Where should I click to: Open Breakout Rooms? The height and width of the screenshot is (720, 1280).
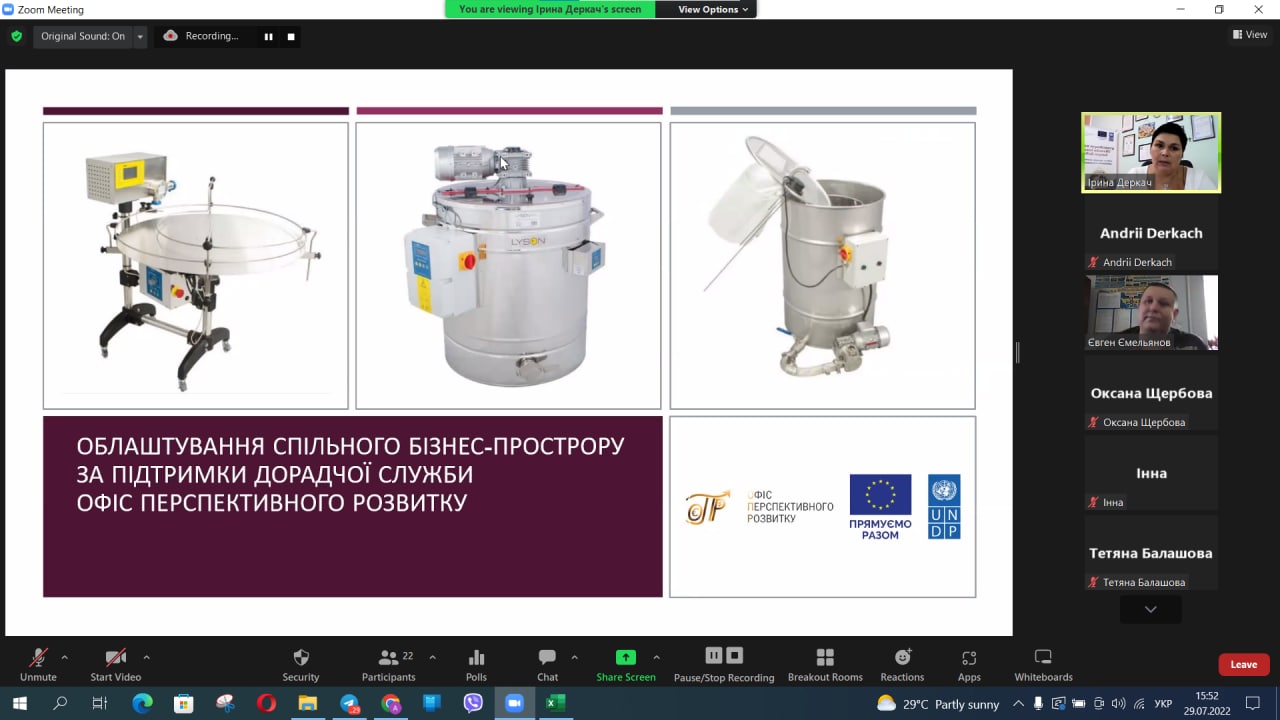(825, 663)
